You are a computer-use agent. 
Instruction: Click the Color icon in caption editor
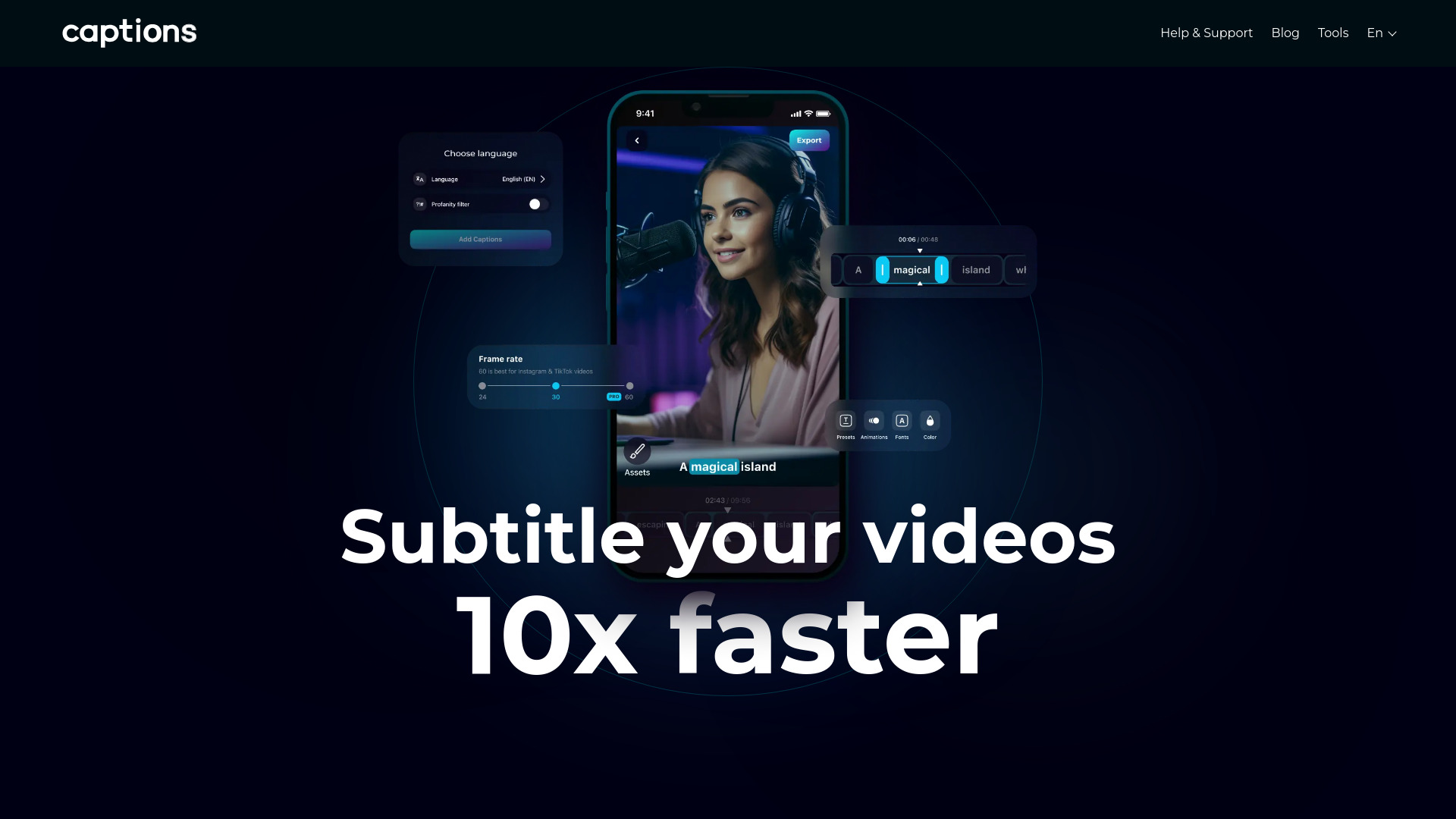(930, 420)
